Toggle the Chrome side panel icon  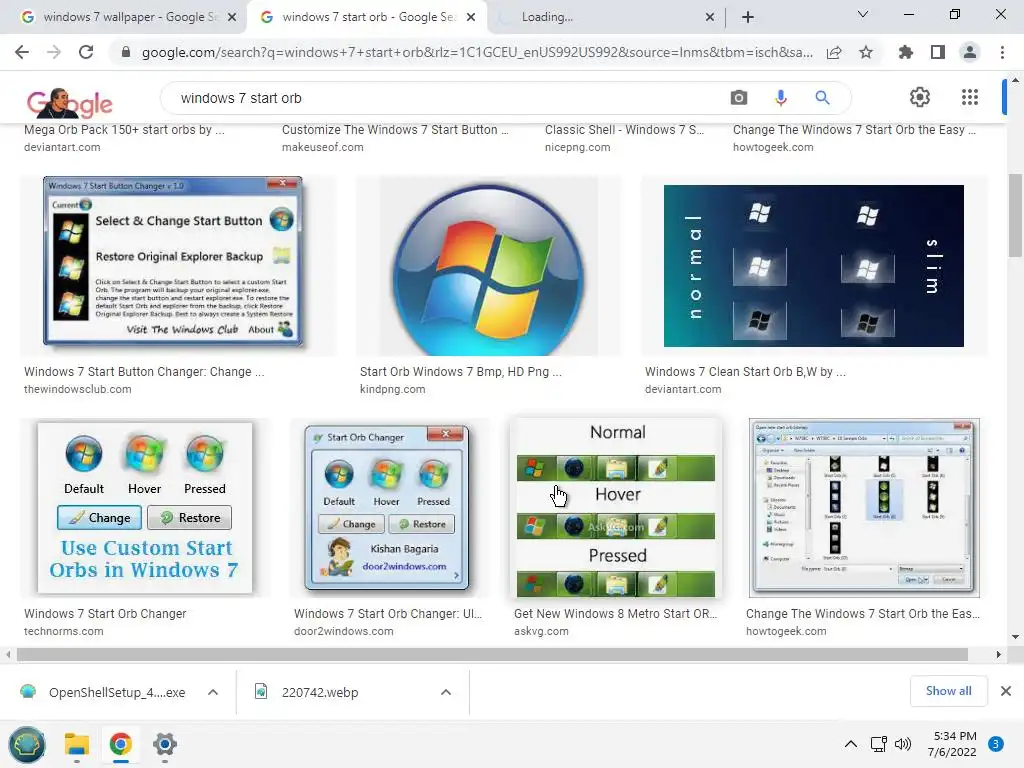point(938,52)
